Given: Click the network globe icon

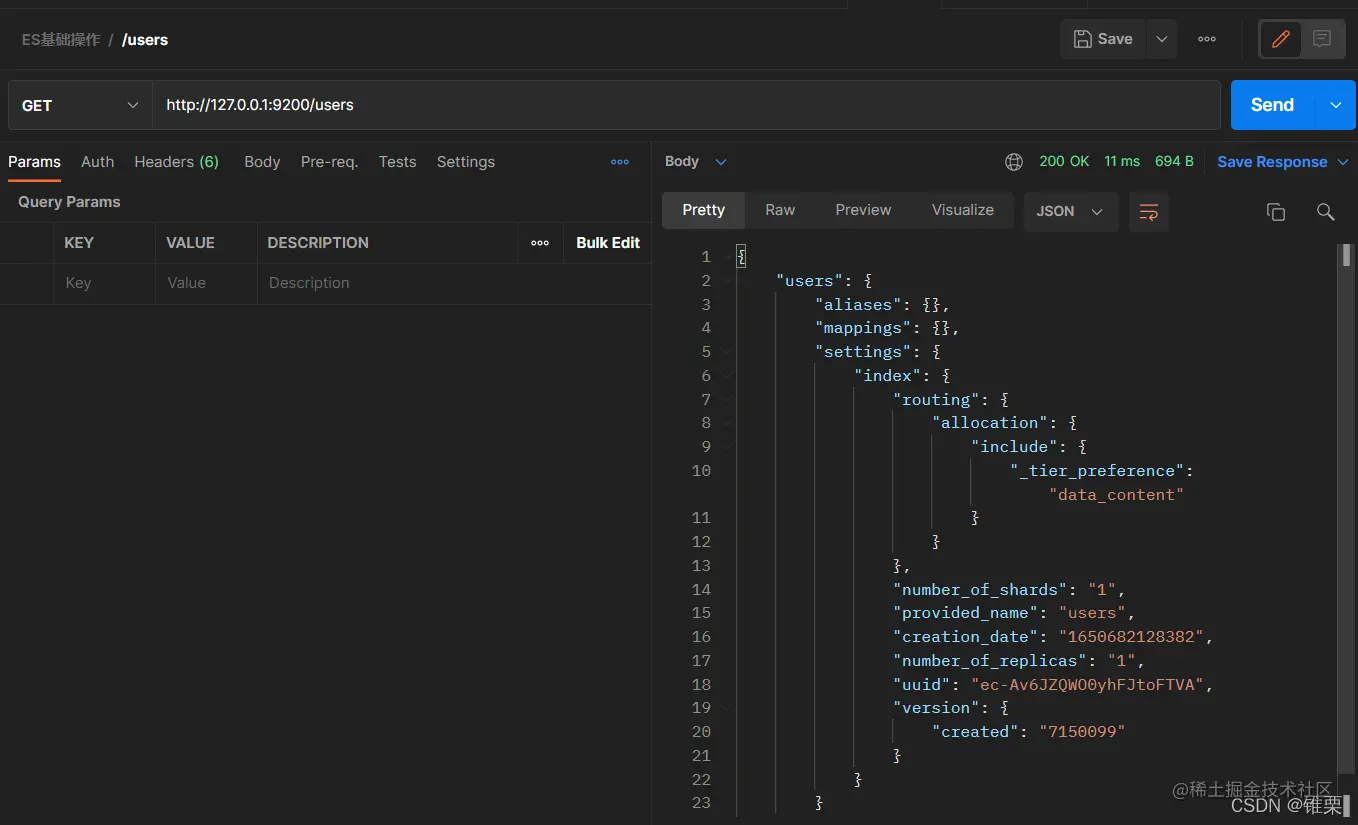Looking at the screenshot, I should pyautogui.click(x=1014, y=162).
